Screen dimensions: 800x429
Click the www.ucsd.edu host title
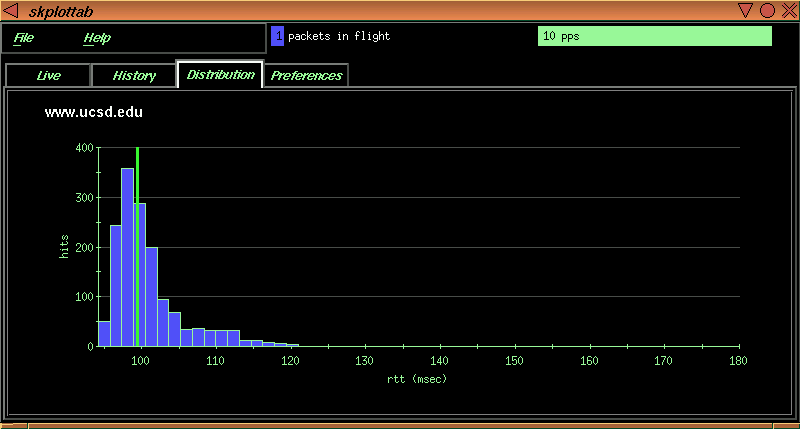(x=93, y=112)
